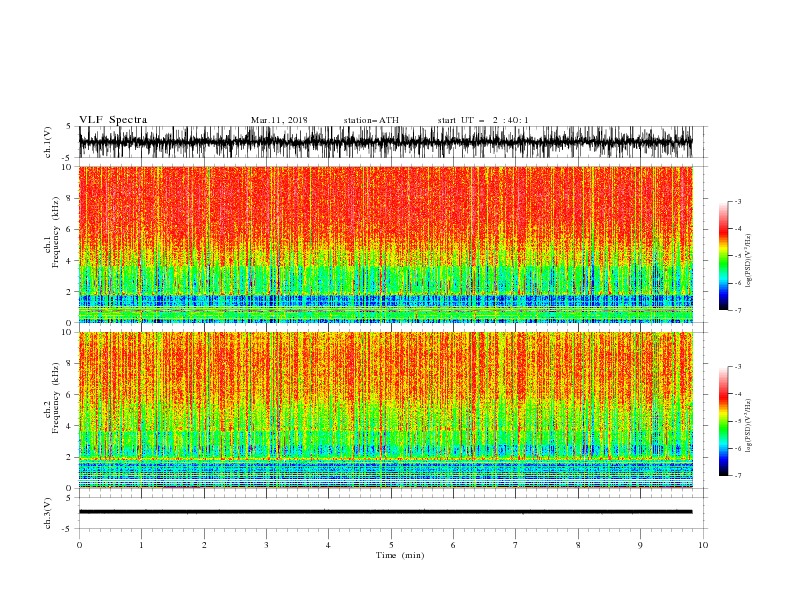Click the ch.2 PSD color scale bar
Viewport: 792px width, 612px height.
point(723,421)
